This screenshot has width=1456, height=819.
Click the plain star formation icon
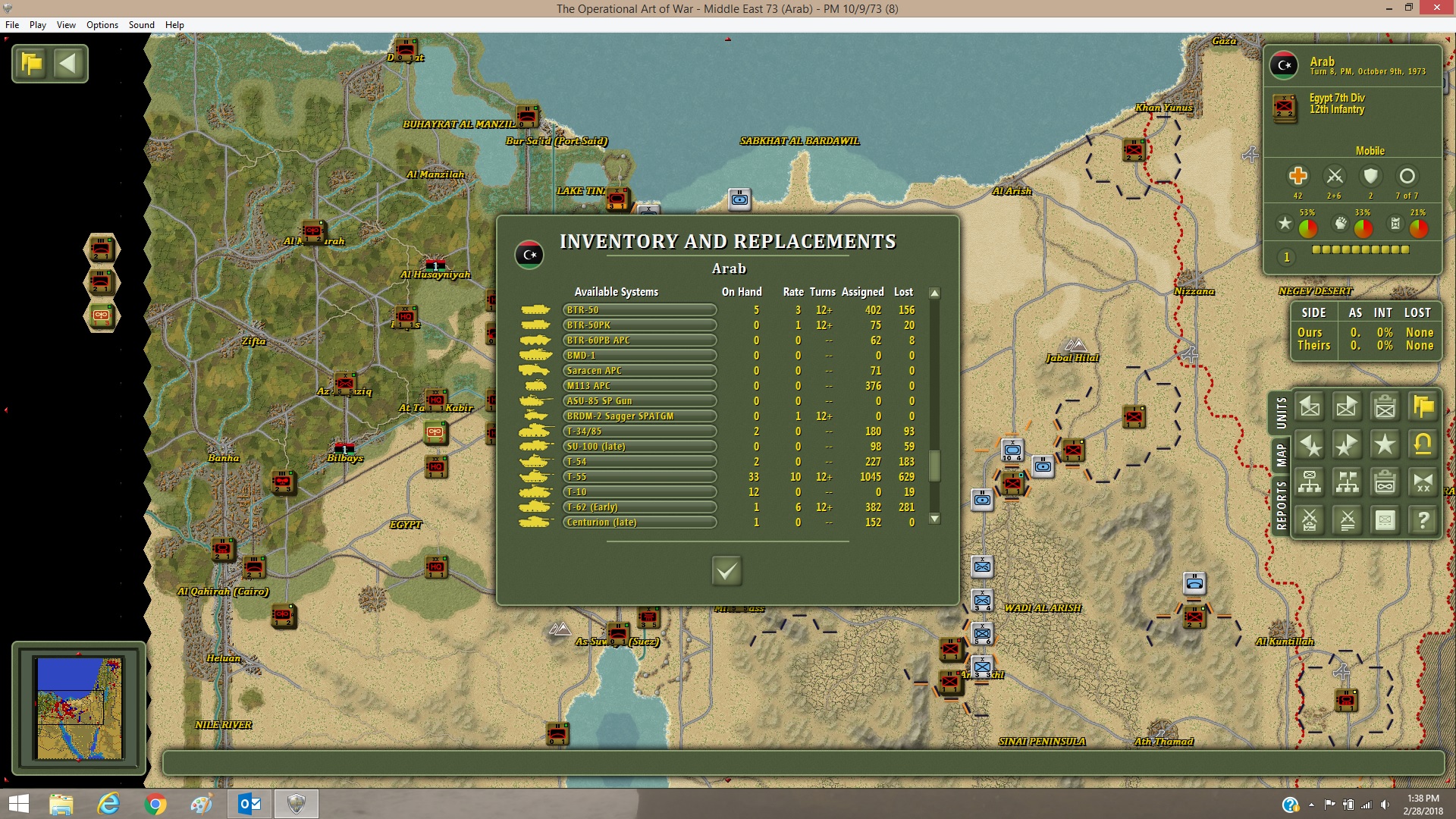pos(1385,445)
